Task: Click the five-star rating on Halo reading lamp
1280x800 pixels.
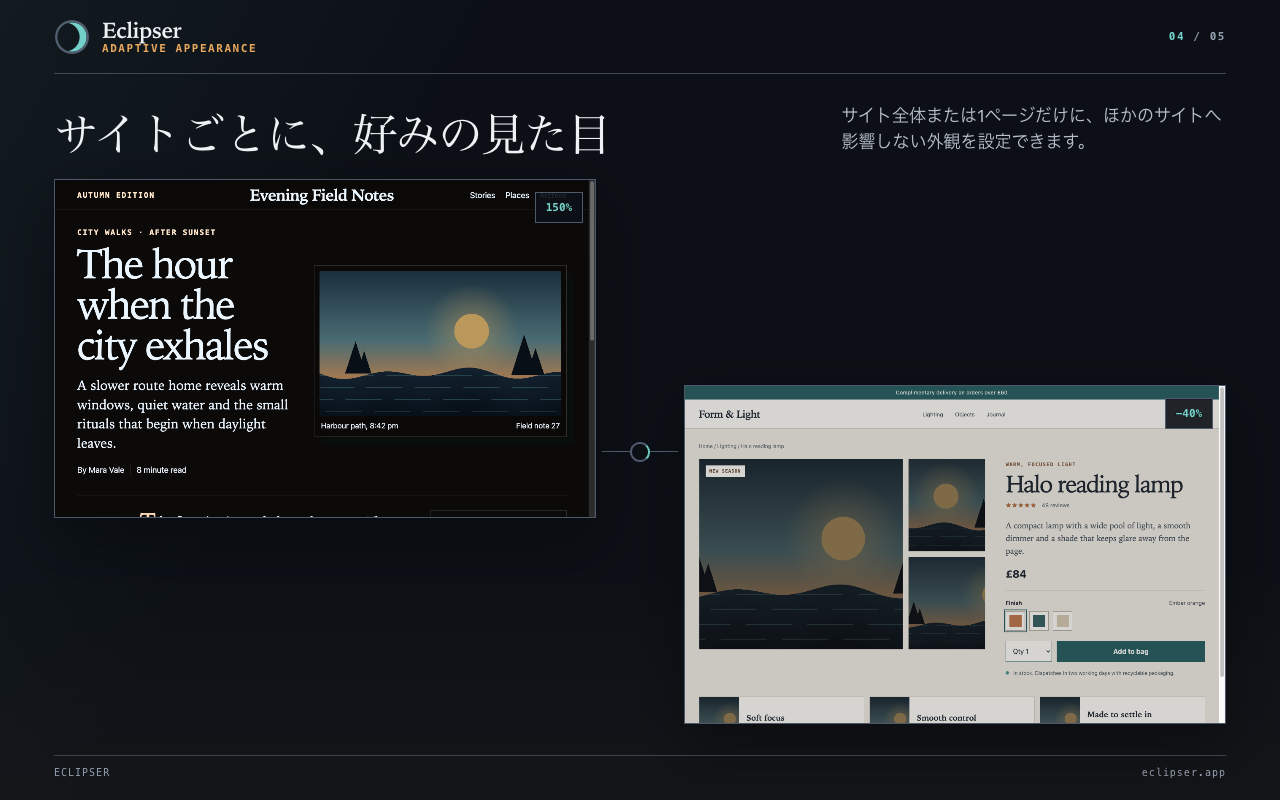Action: 1021,505
